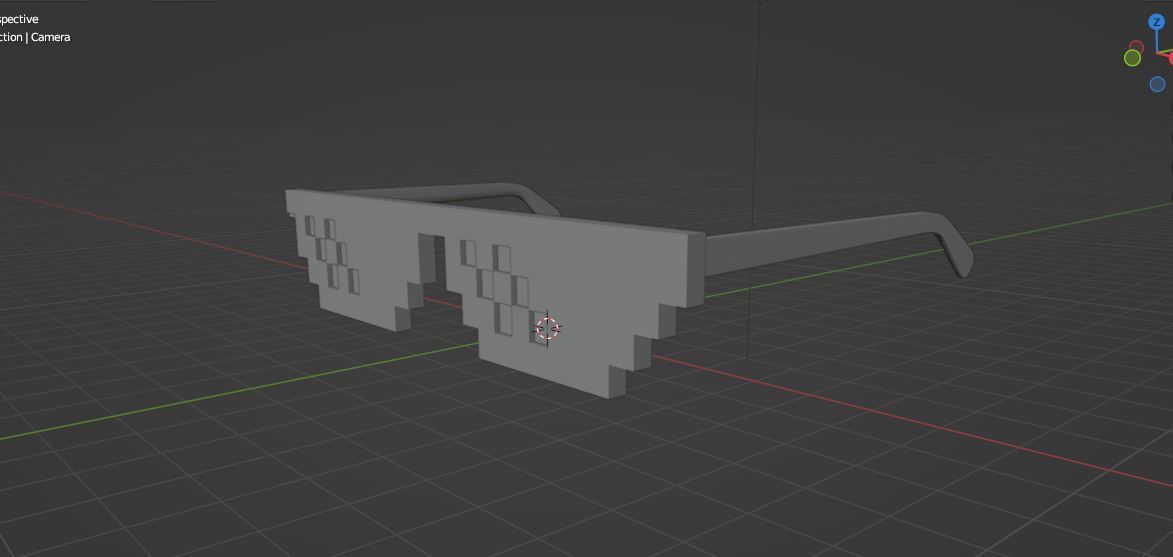Select the right temple arm of glasses

click(x=838, y=243)
